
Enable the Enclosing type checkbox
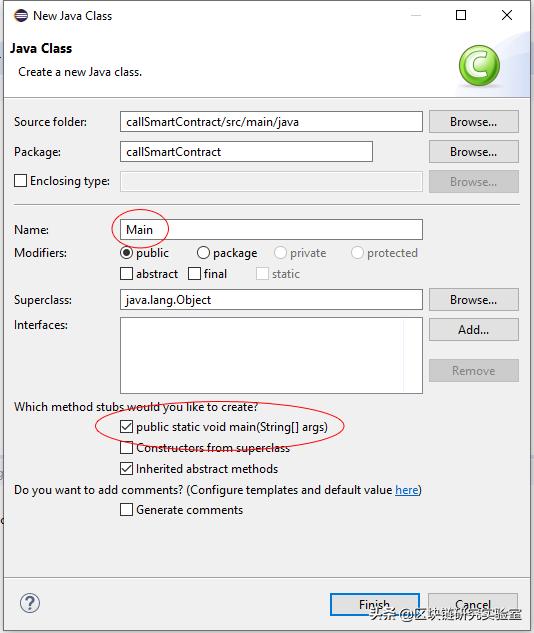coord(20,180)
